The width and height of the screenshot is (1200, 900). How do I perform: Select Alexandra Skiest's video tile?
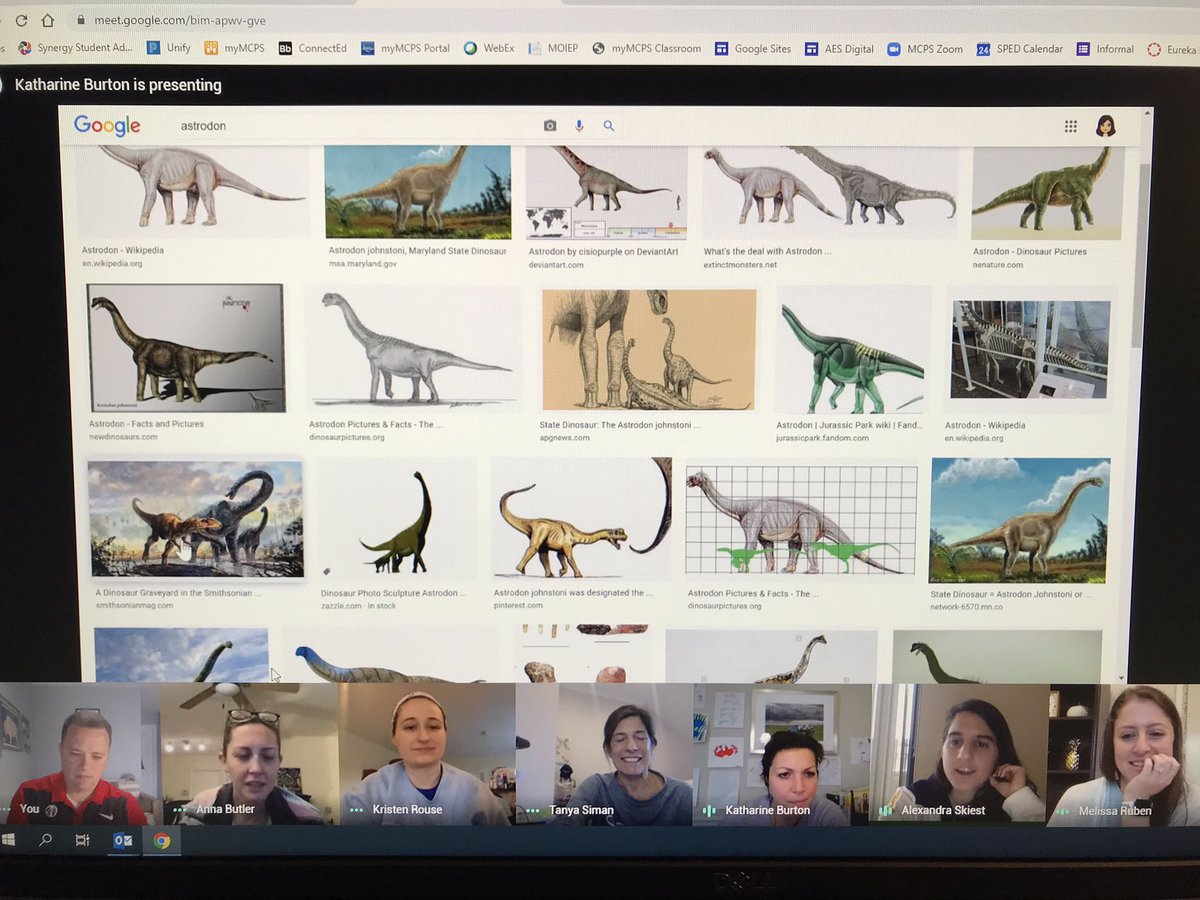(x=959, y=755)
